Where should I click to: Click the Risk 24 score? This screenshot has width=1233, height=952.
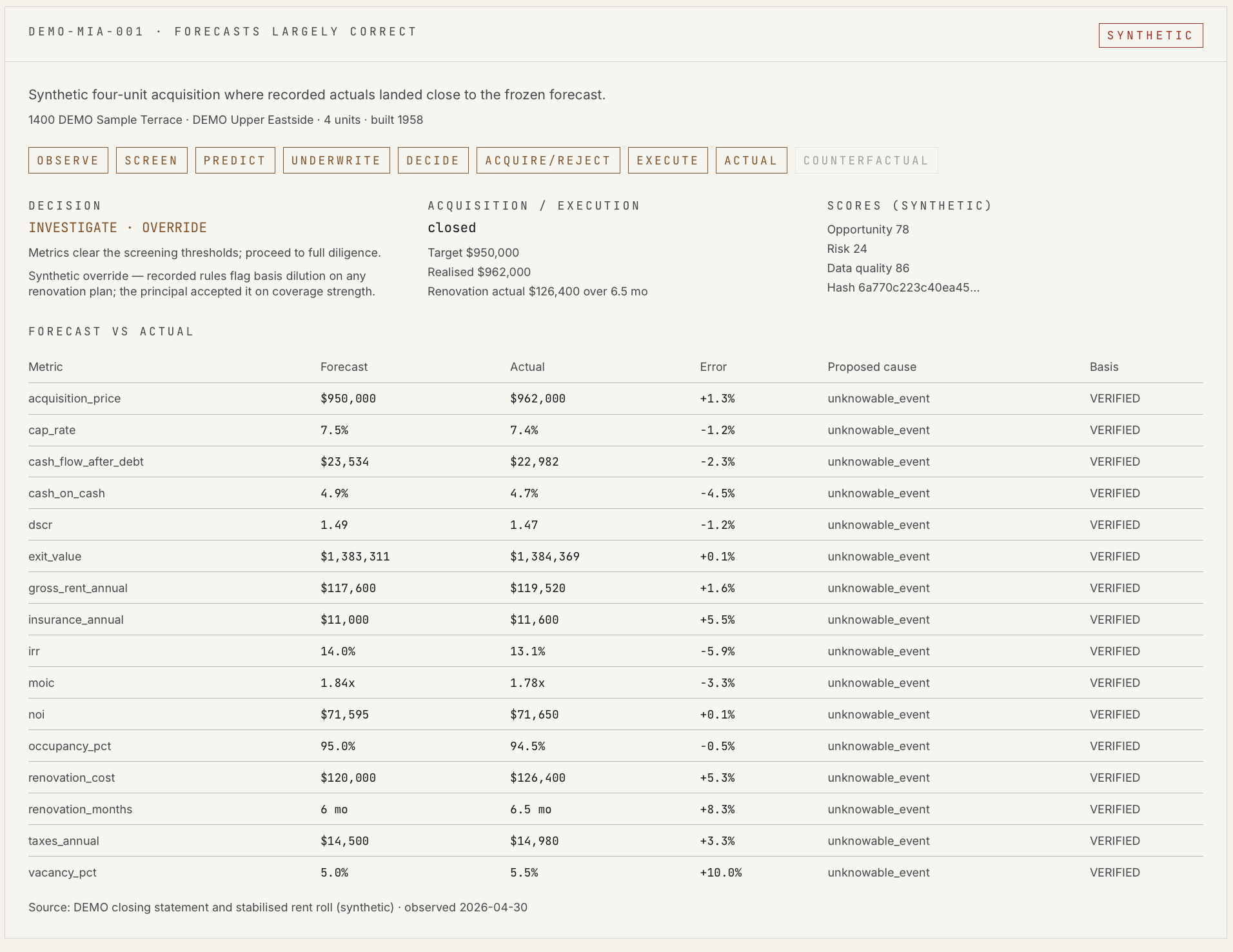[x=847, y=249]
